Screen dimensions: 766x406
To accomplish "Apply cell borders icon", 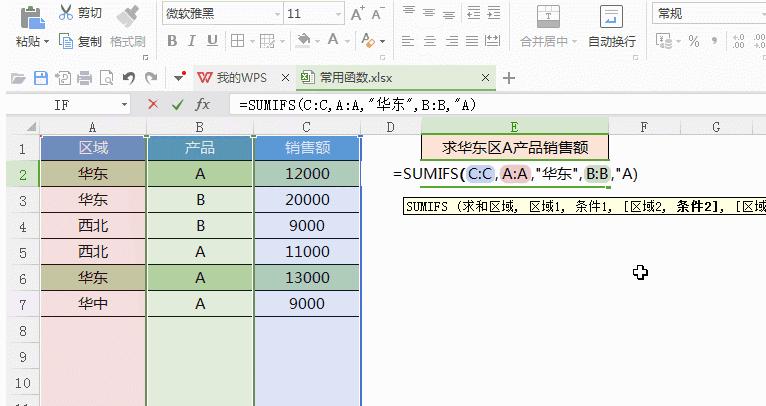I will click(x=237, y=41).
